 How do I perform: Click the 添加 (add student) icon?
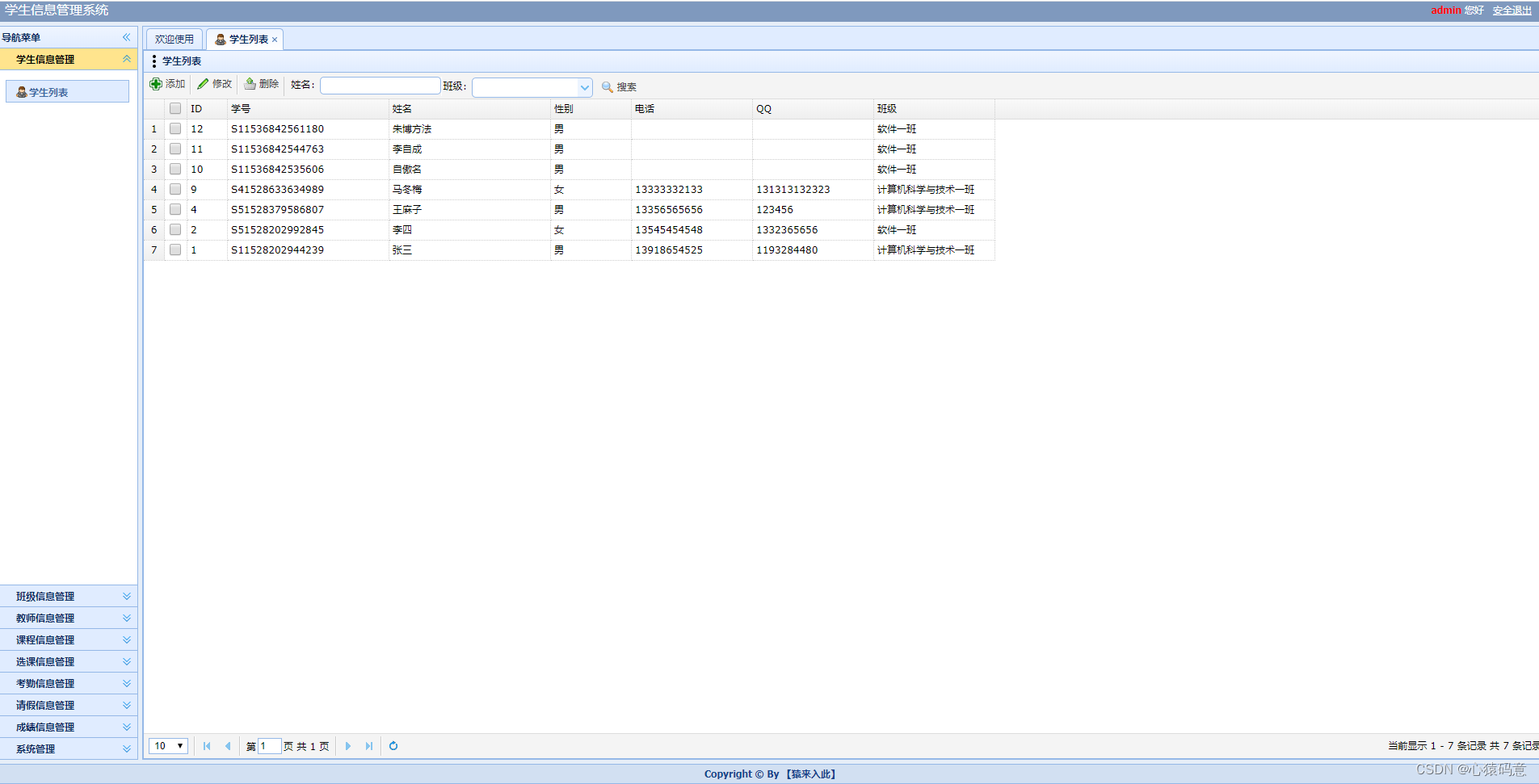pos(157,83)
